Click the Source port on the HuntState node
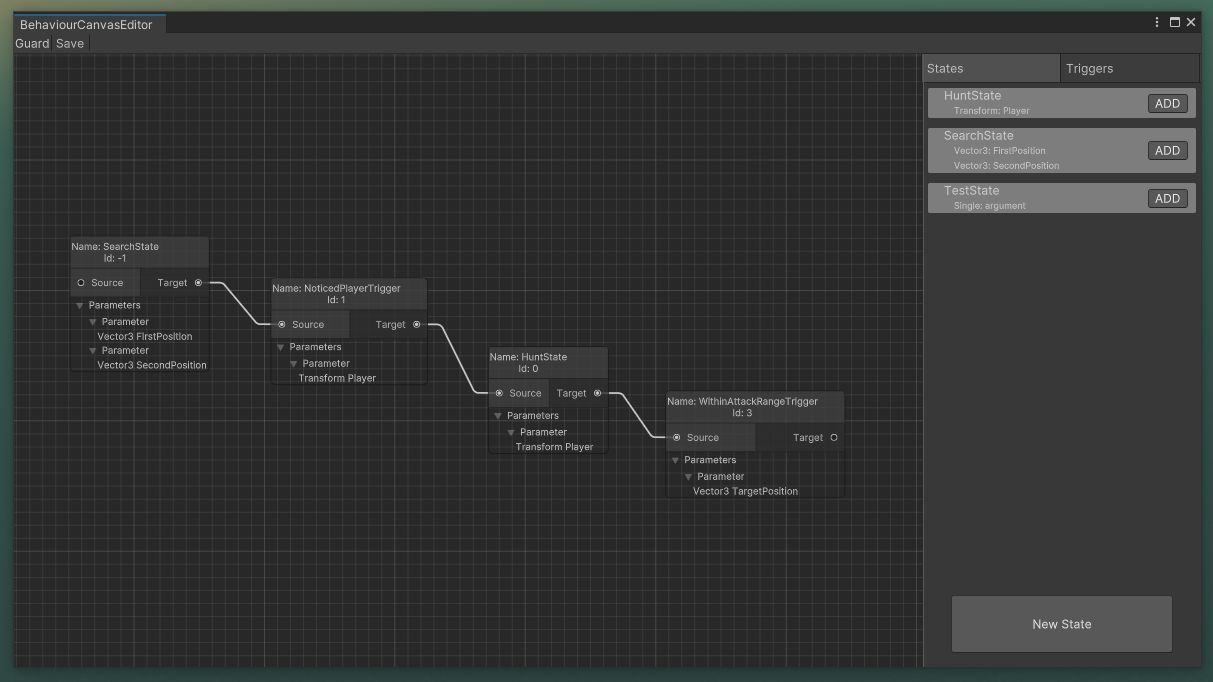Screen dimensions: 1213x682 (499, 393)
